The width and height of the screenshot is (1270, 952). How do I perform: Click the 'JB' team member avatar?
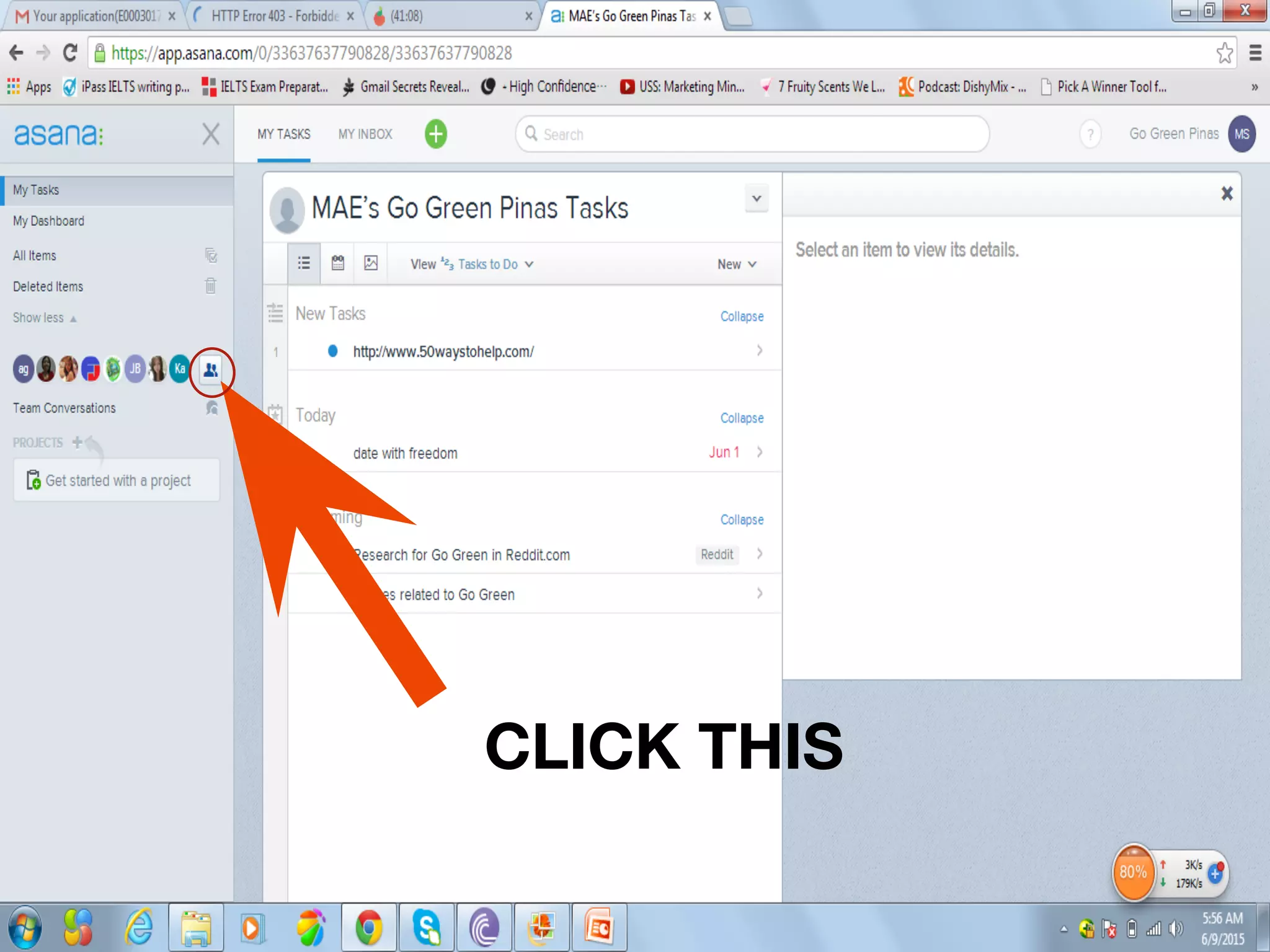(x=135, y=369)
